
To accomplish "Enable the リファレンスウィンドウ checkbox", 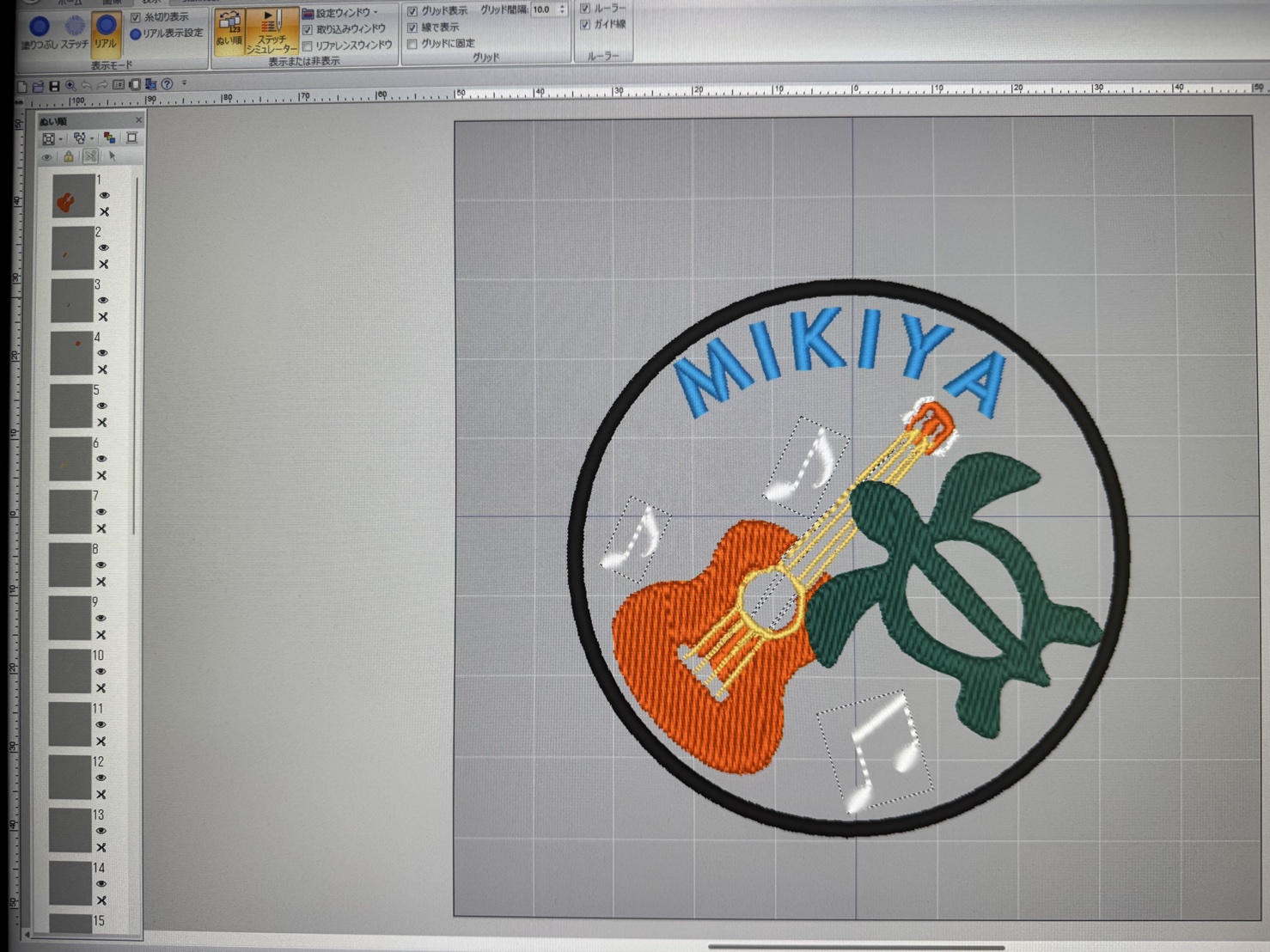I will pyautogui.click(x=307, y=46).
